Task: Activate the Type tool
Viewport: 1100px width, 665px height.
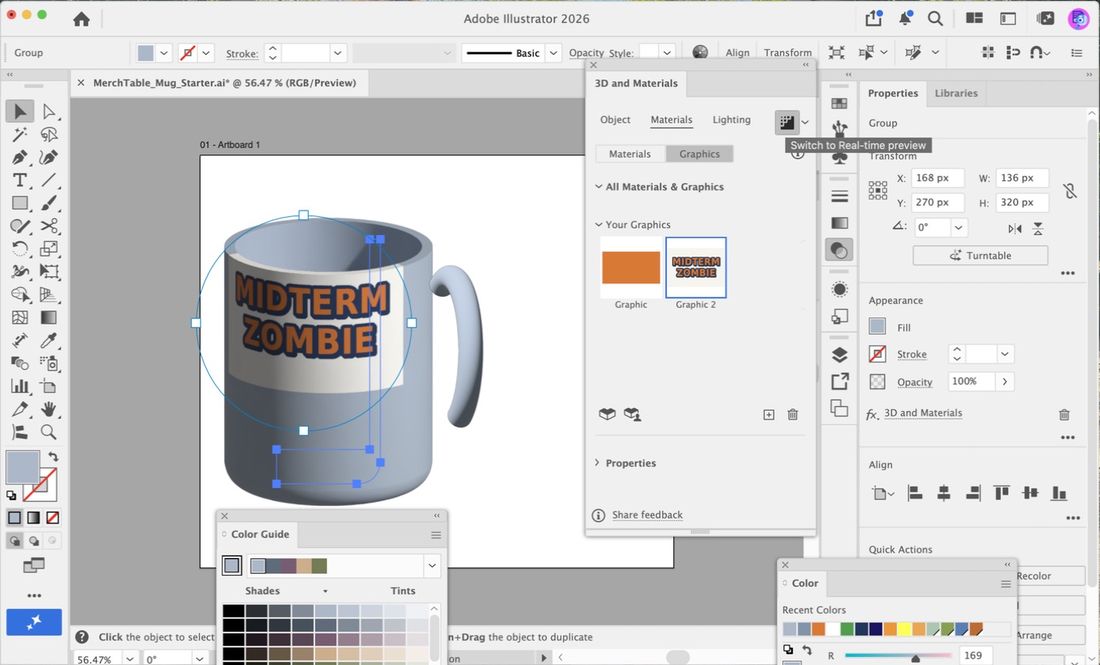Action: tap(20, 180)
